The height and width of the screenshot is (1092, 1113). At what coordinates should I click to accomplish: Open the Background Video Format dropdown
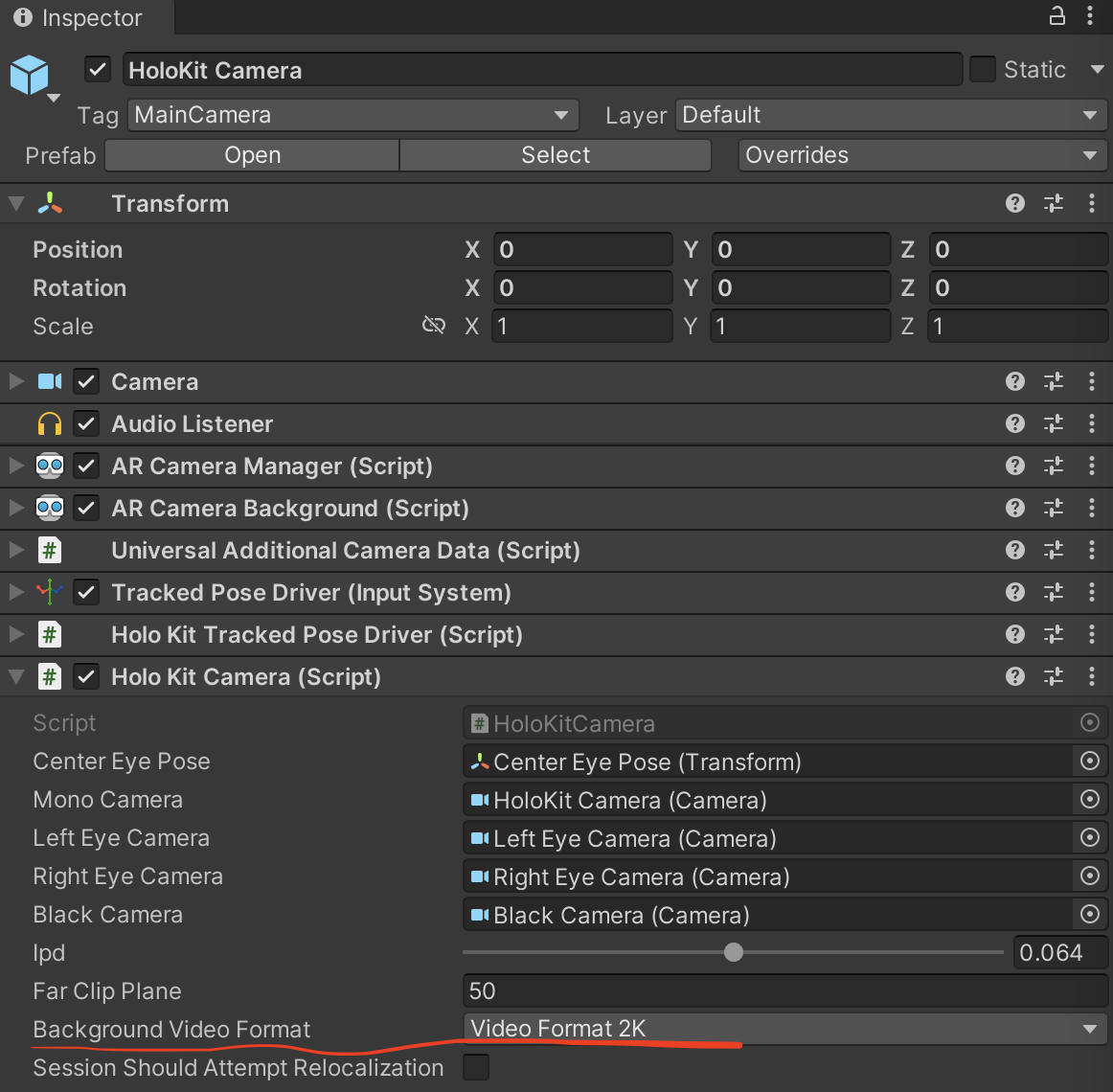(x=784, y=1029)
